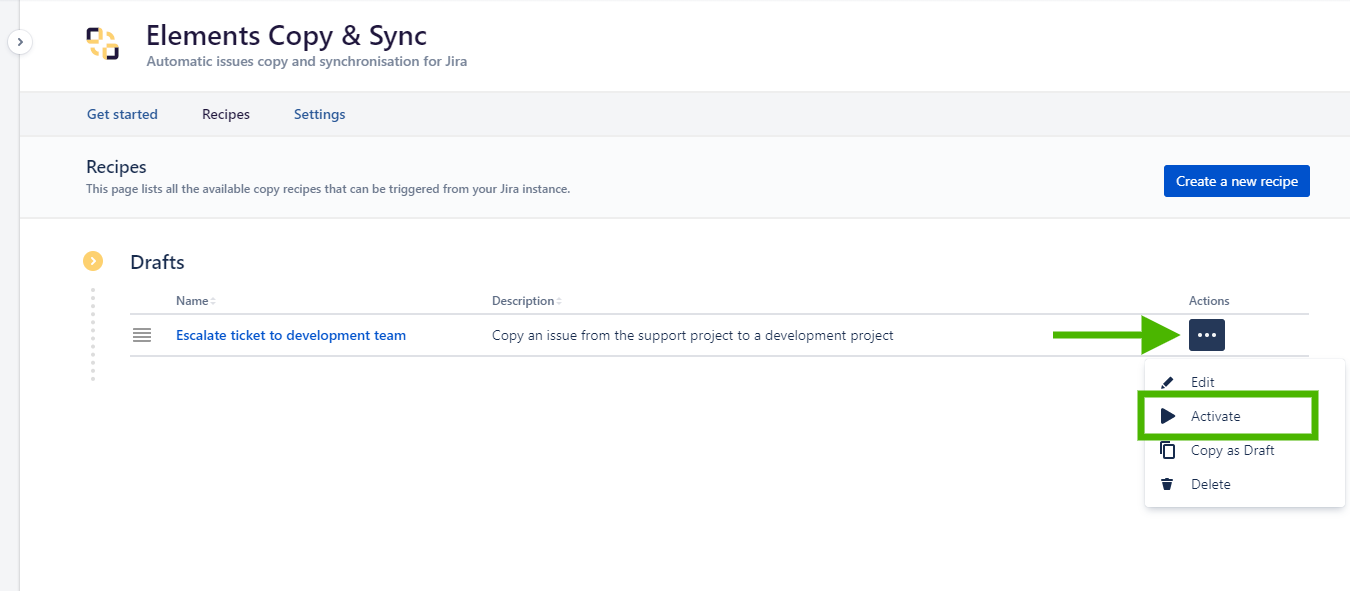Switch to the Get started tab
This screenshot has height=591, width=1350.
(121, 114)
